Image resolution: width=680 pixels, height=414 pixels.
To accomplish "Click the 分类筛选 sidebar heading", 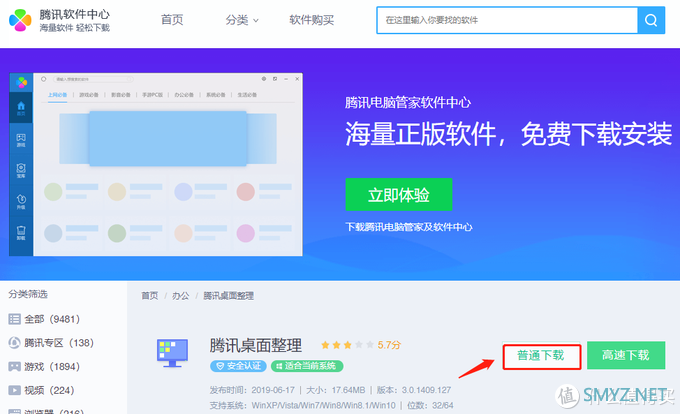I will click(28, 294).
